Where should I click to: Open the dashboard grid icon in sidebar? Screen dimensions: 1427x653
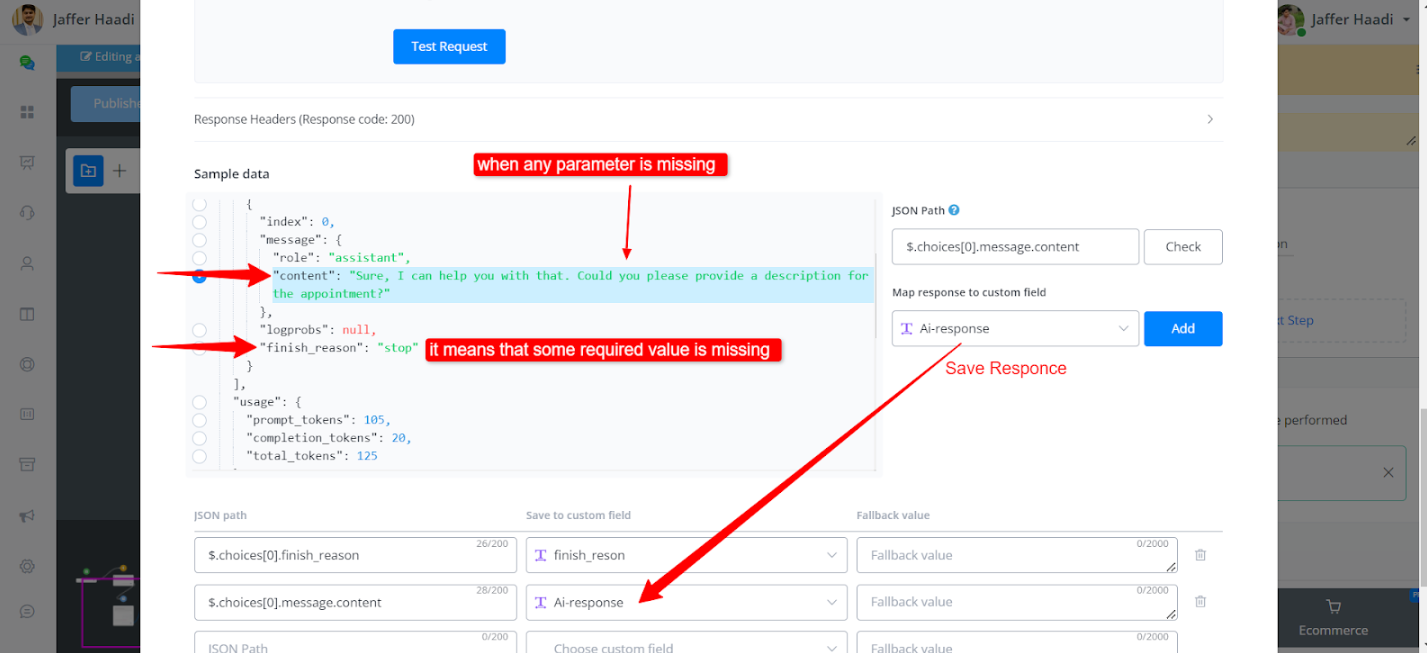pos(27,112)
